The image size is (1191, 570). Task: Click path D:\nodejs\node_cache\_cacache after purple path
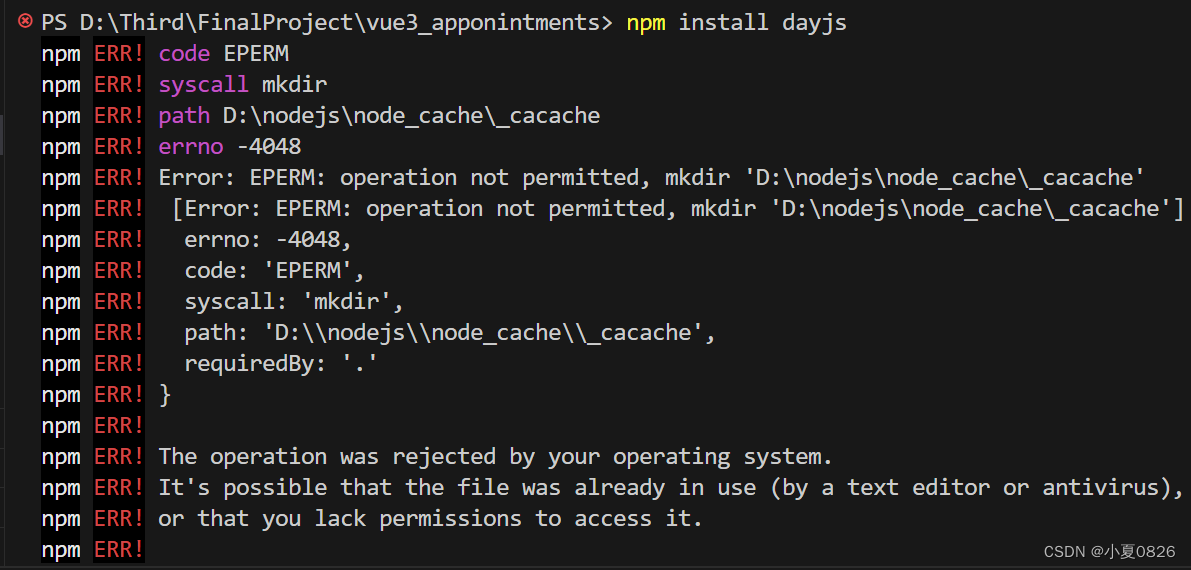click(x=411, y=116)
